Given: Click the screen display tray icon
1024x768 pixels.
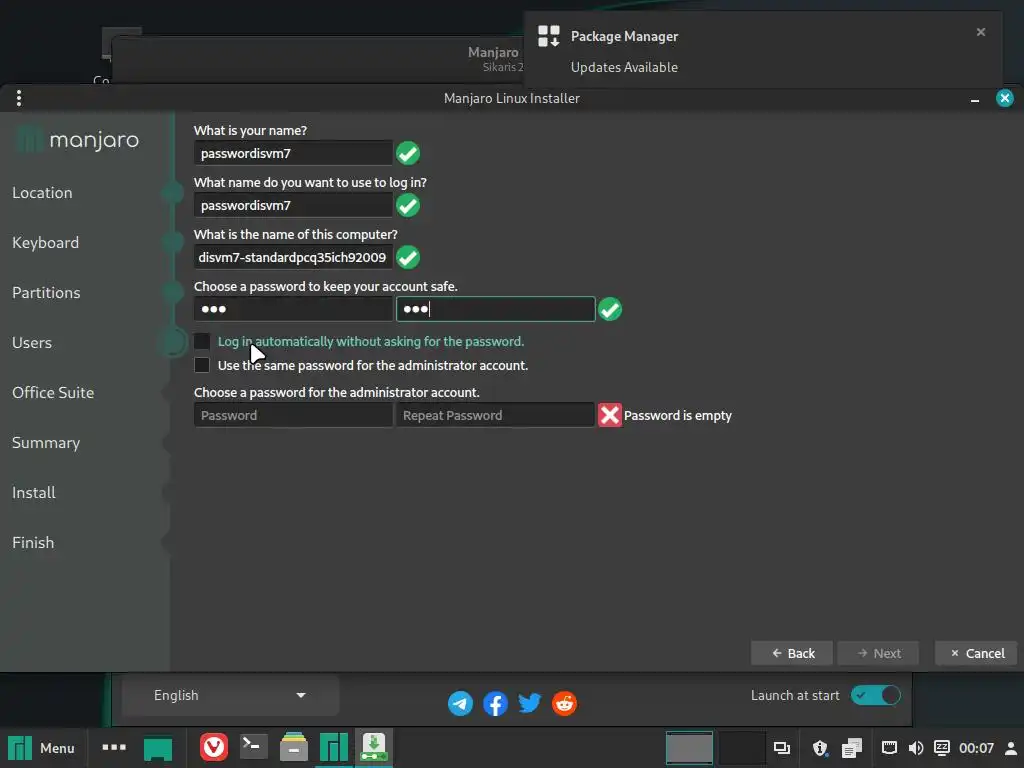Looking at the screenshot, I should click(x=782, y=748).
